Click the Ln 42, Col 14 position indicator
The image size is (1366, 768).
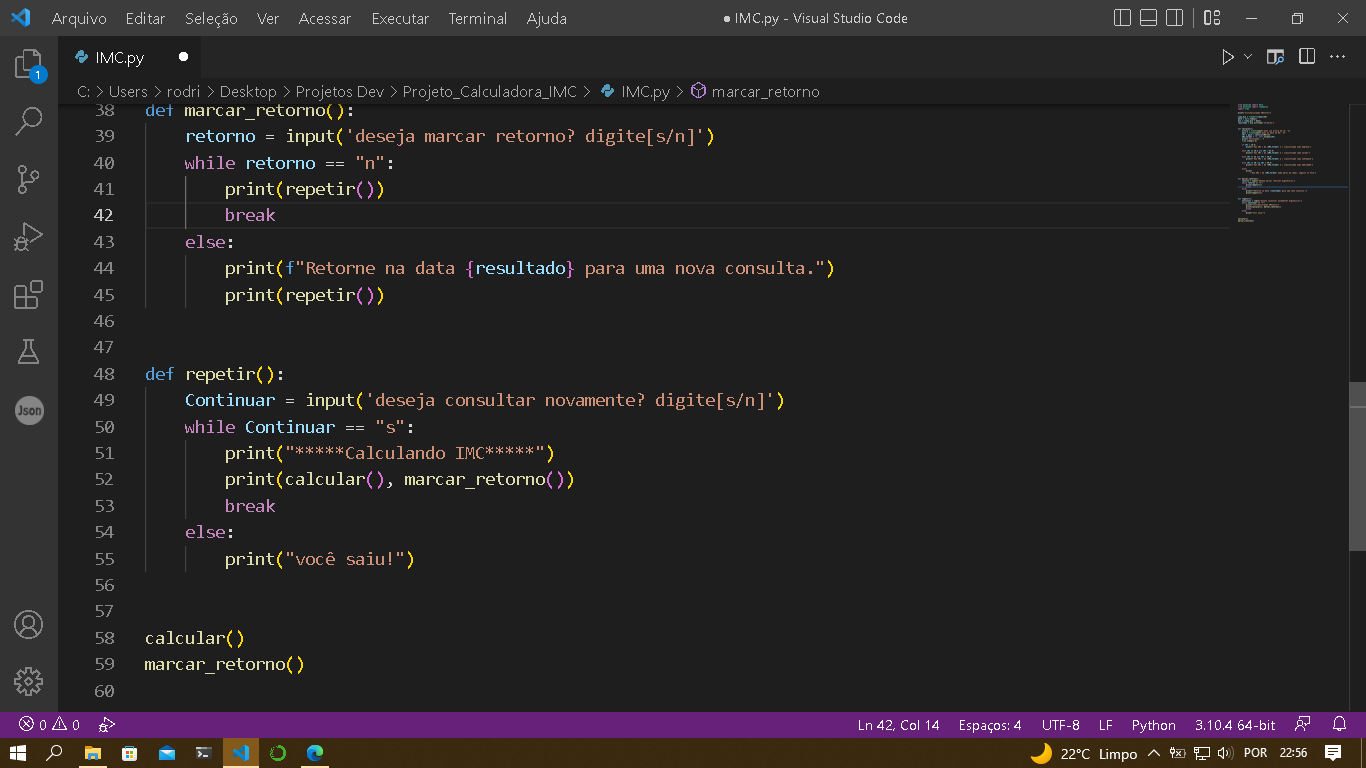[898, 725]
